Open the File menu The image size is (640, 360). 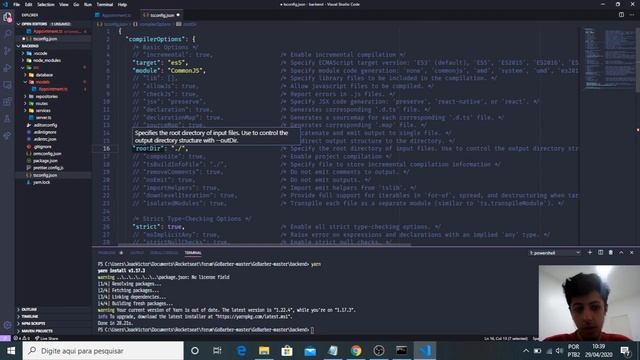(x=16, y=4)
